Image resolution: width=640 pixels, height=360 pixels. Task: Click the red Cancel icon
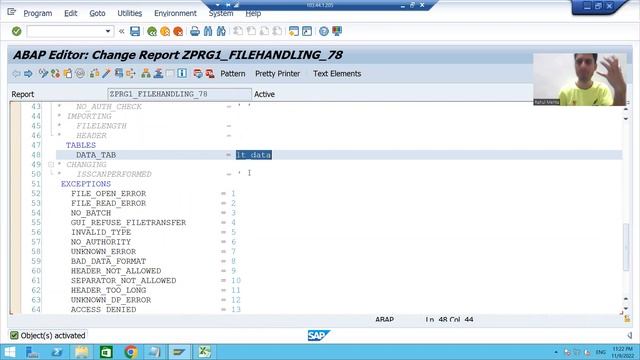click(178, 31)
